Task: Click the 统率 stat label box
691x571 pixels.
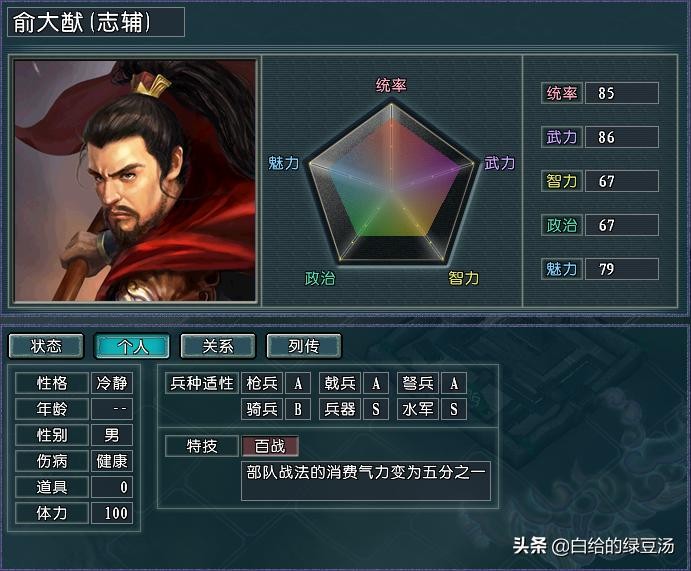Action: coord(562,93)
